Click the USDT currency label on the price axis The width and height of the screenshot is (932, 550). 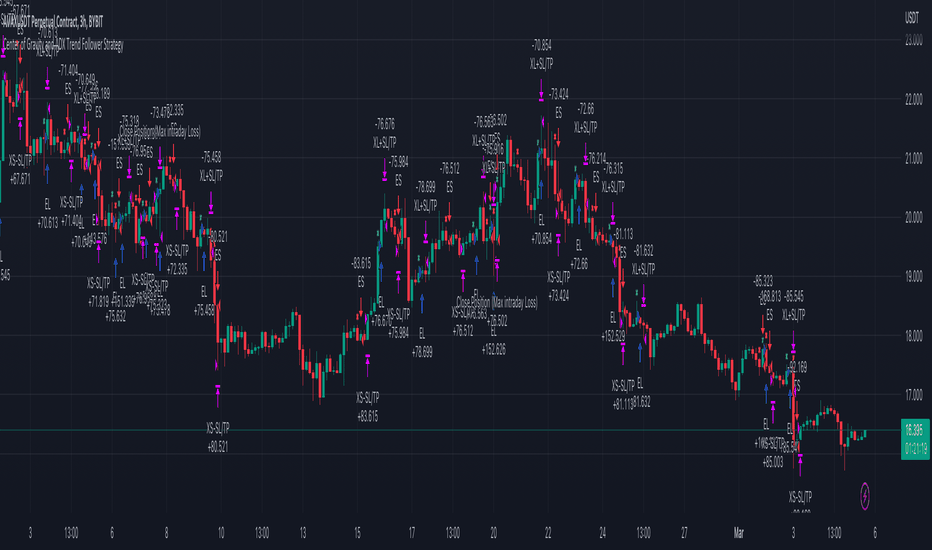tap(912, 18)
